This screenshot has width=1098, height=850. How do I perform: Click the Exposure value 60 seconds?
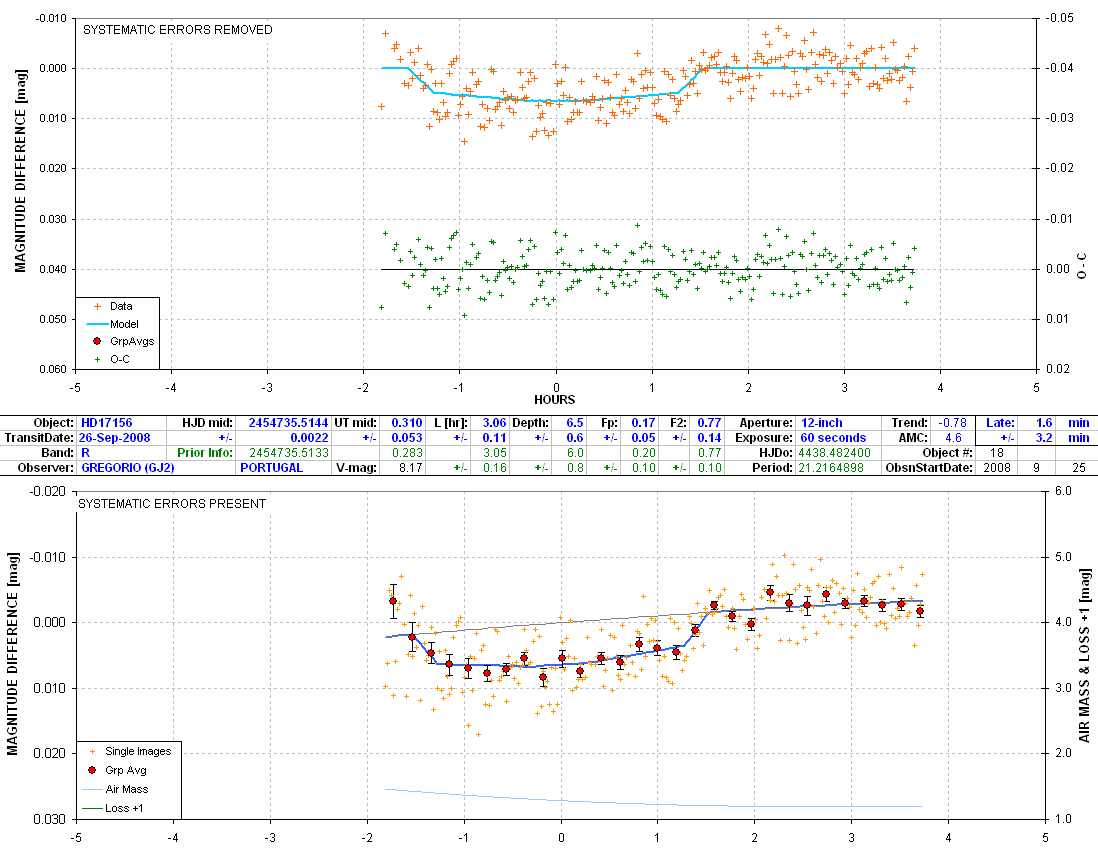[833, 438]
